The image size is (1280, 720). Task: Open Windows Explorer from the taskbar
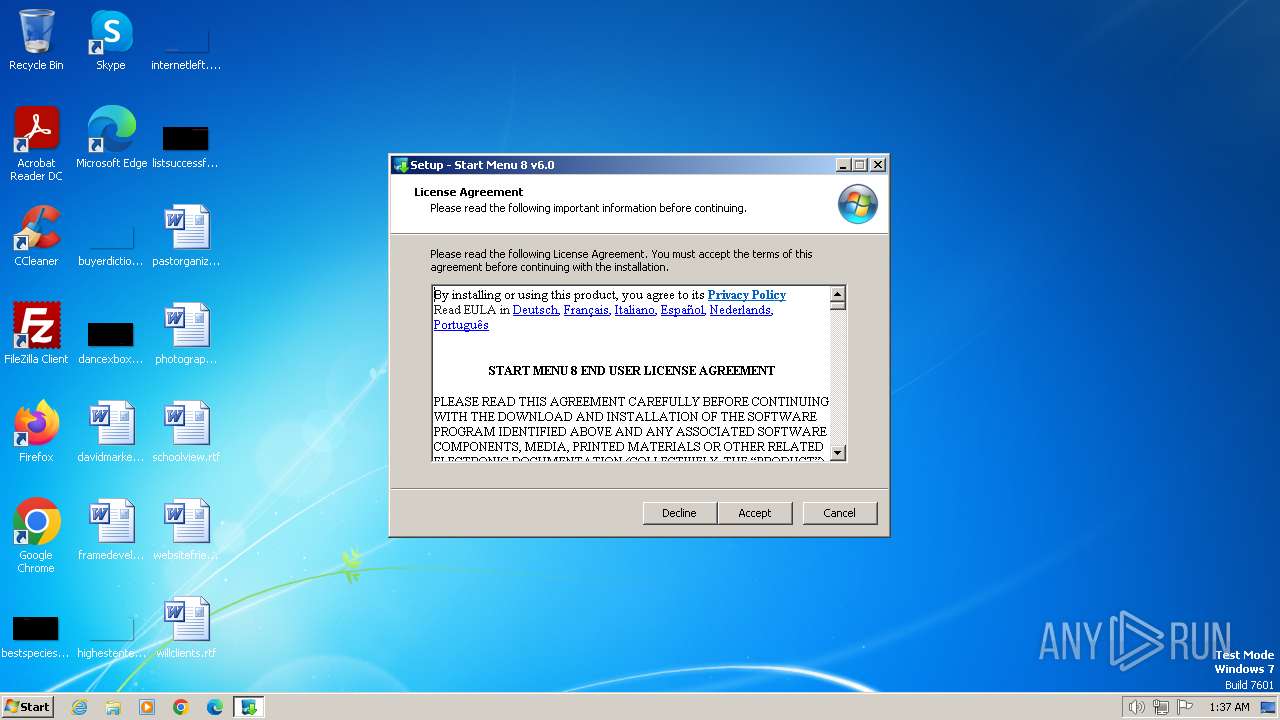pyautogui.click(x=113, y=707)
